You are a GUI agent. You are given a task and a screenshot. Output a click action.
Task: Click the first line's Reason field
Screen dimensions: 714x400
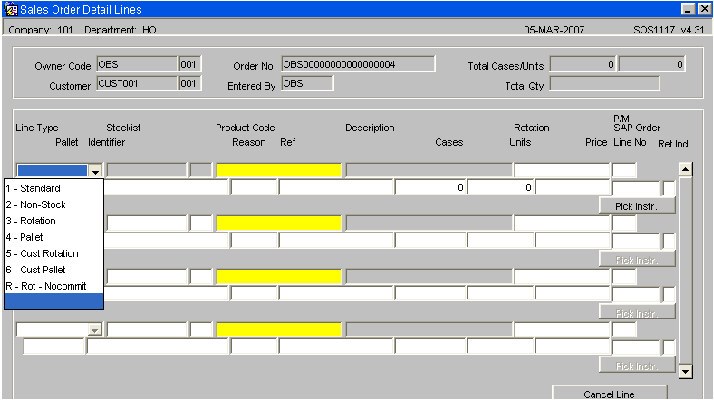(254, 187)
